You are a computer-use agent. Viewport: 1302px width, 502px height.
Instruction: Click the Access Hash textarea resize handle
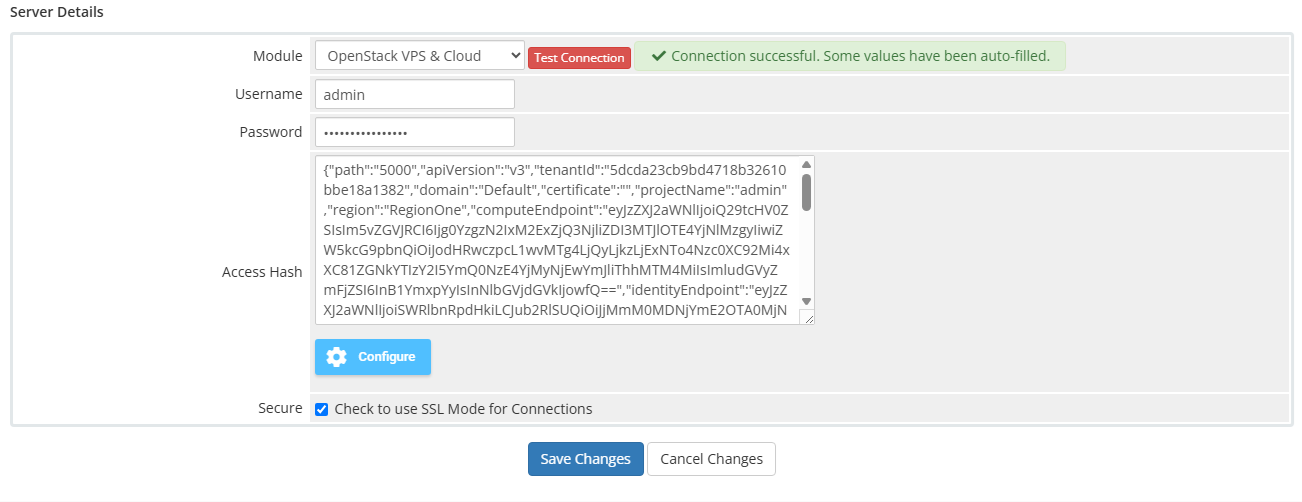pos(806,317)
